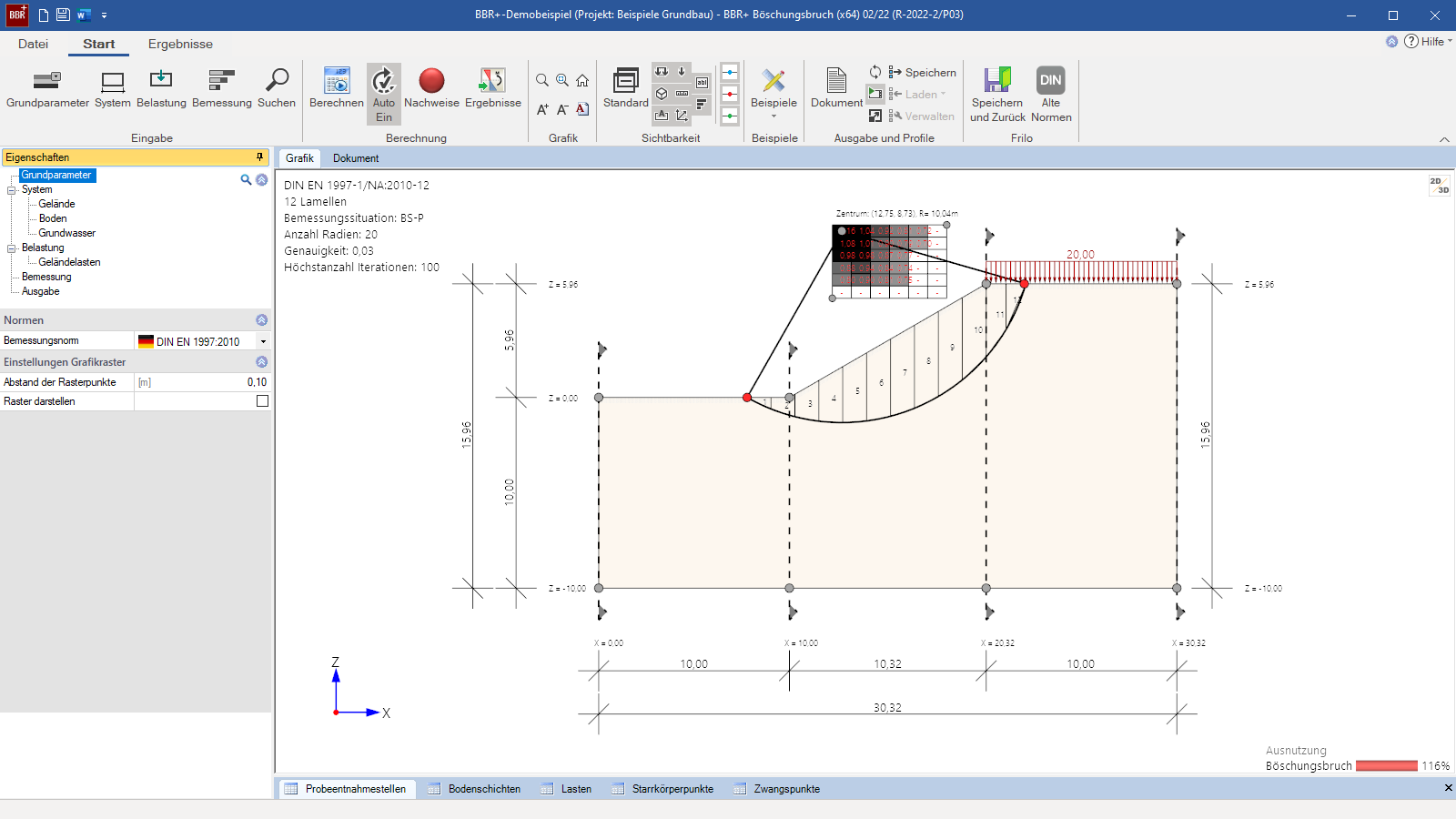1456x819 pixels.
Task: Open Ergebnisse in the Berechnung group
Action: tap(493, 89)
